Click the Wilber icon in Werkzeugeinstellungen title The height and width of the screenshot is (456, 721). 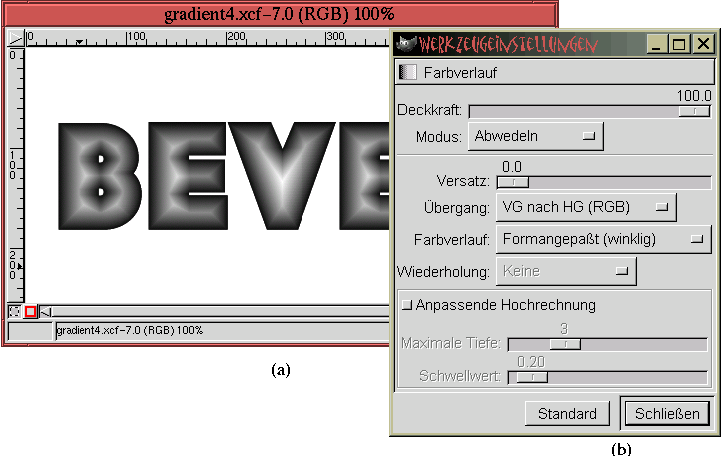(x=406, y=44)
